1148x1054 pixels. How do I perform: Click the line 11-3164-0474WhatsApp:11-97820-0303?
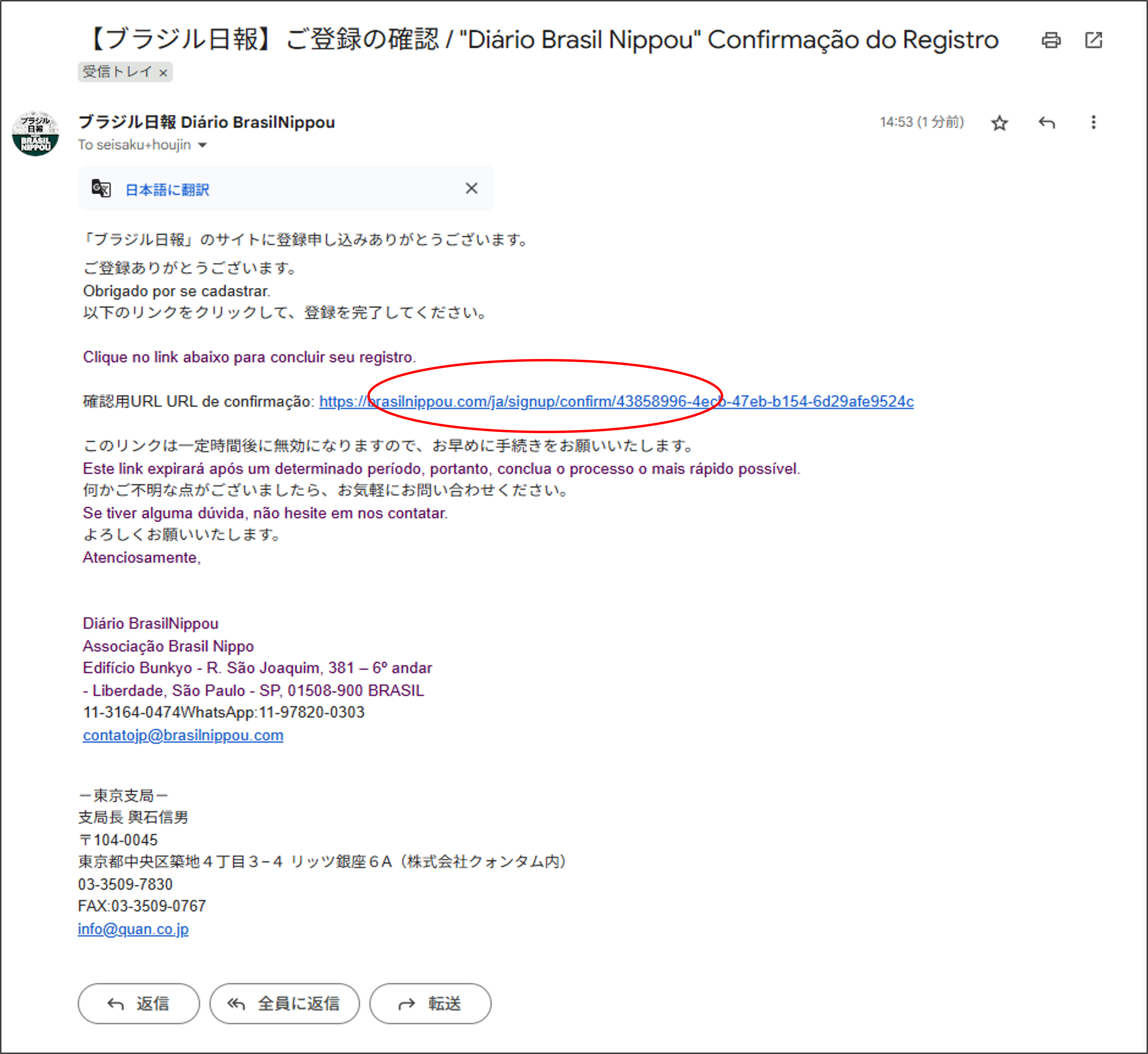pyautogui.click(x=224, y=712)
